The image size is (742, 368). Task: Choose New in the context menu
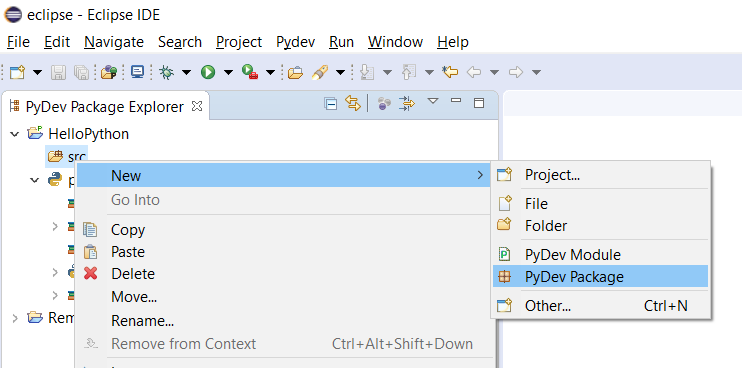(x=283, y=175)
